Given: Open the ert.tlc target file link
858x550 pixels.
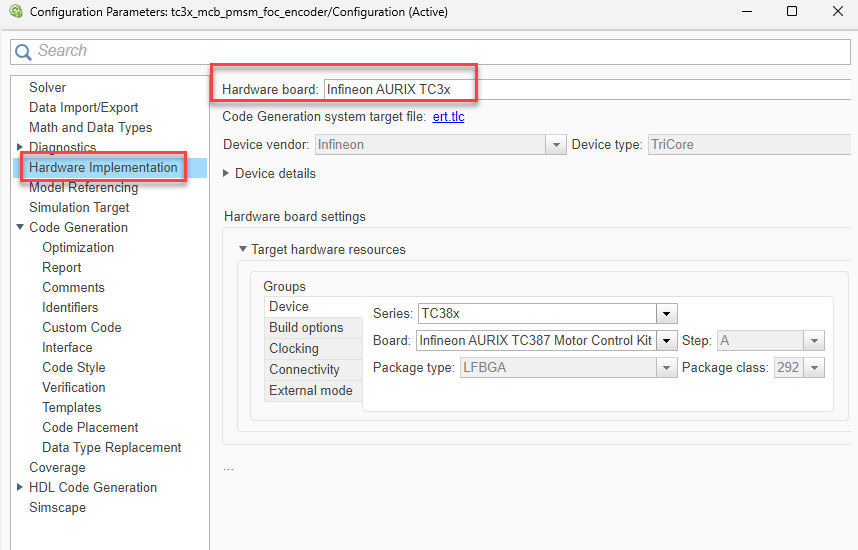Looking at the screenshot, I should (x=448, y=116).
